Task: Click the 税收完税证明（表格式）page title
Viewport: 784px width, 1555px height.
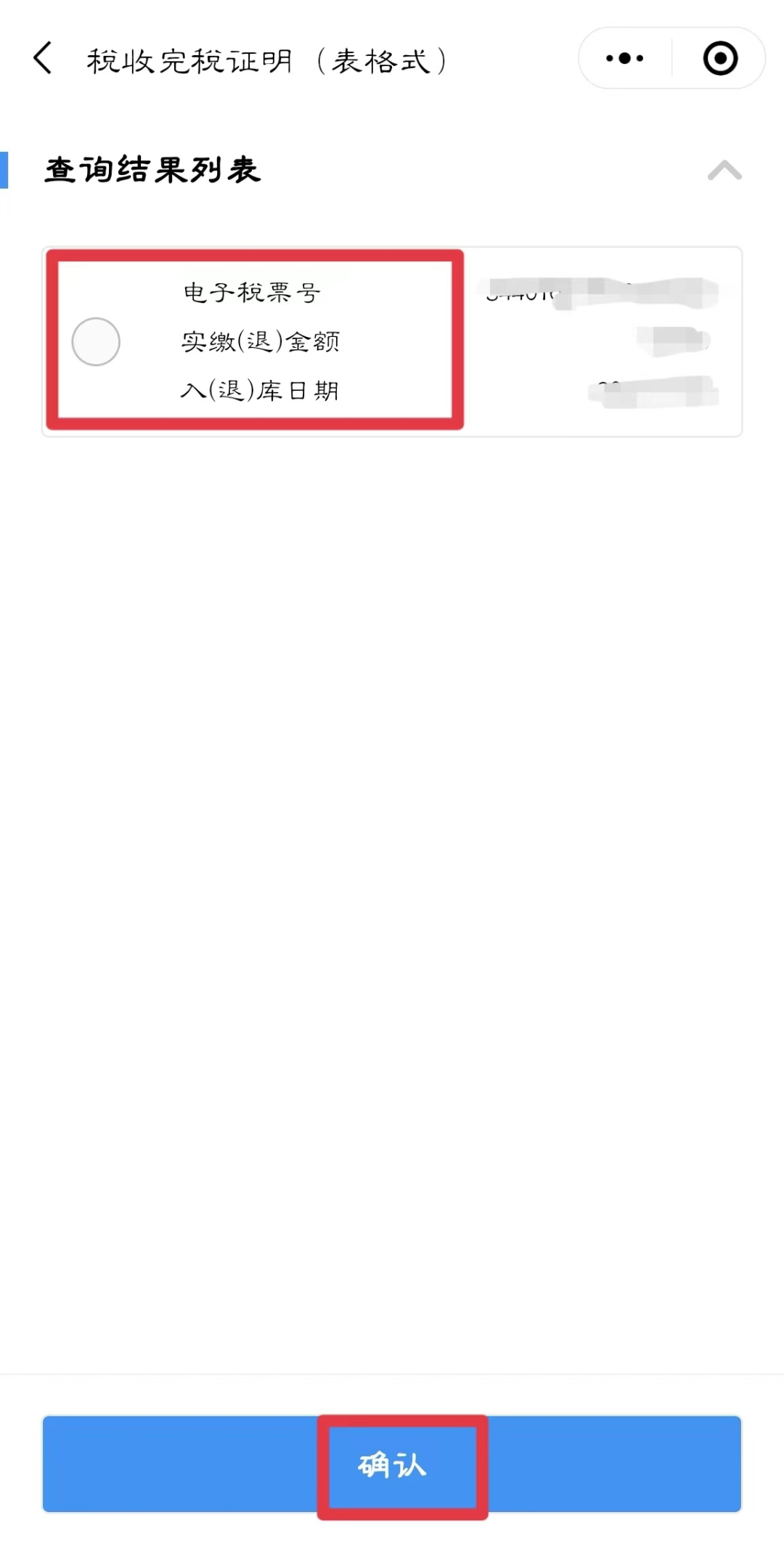Action: 267,61
